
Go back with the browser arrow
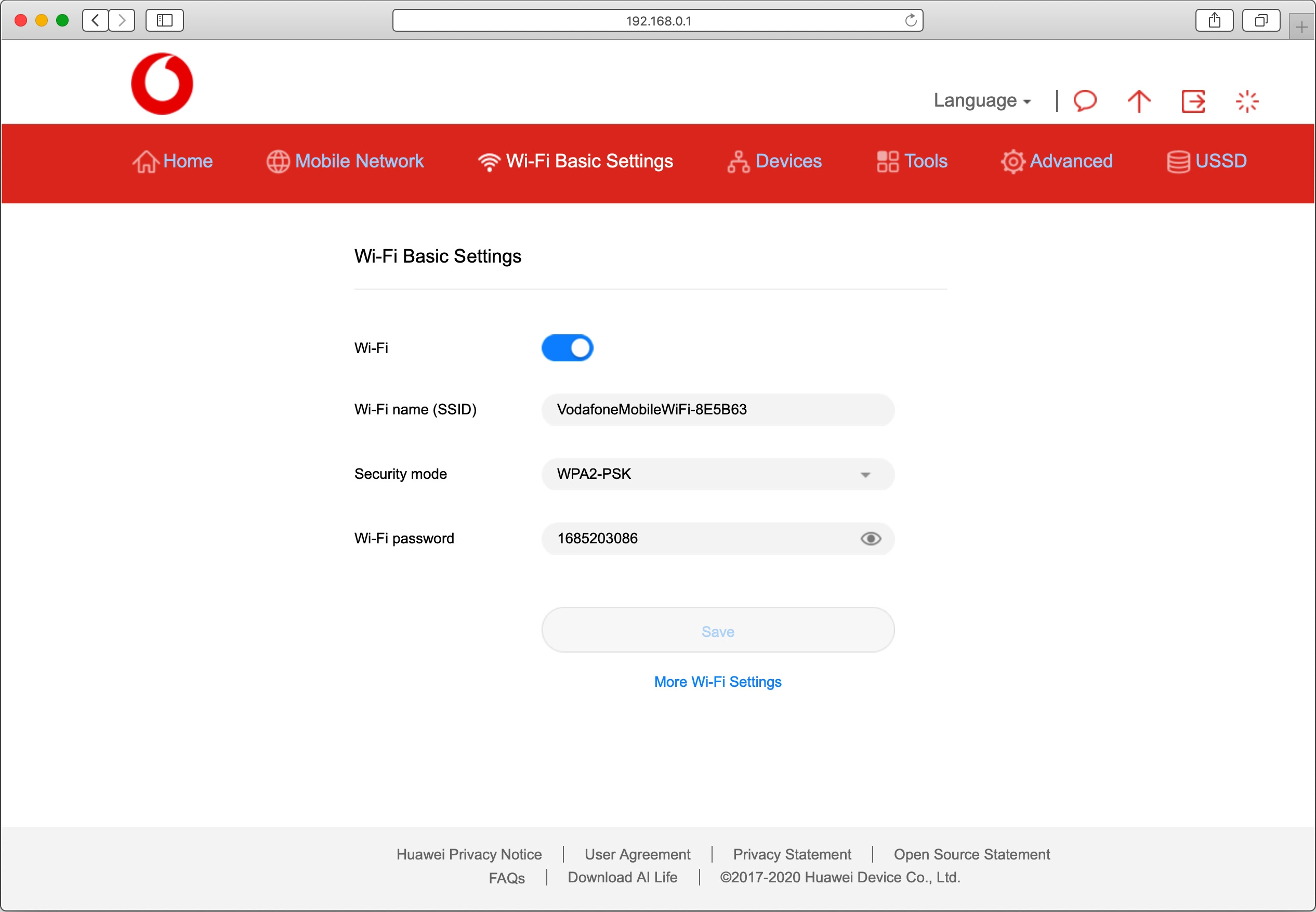(x=96, y=21)
